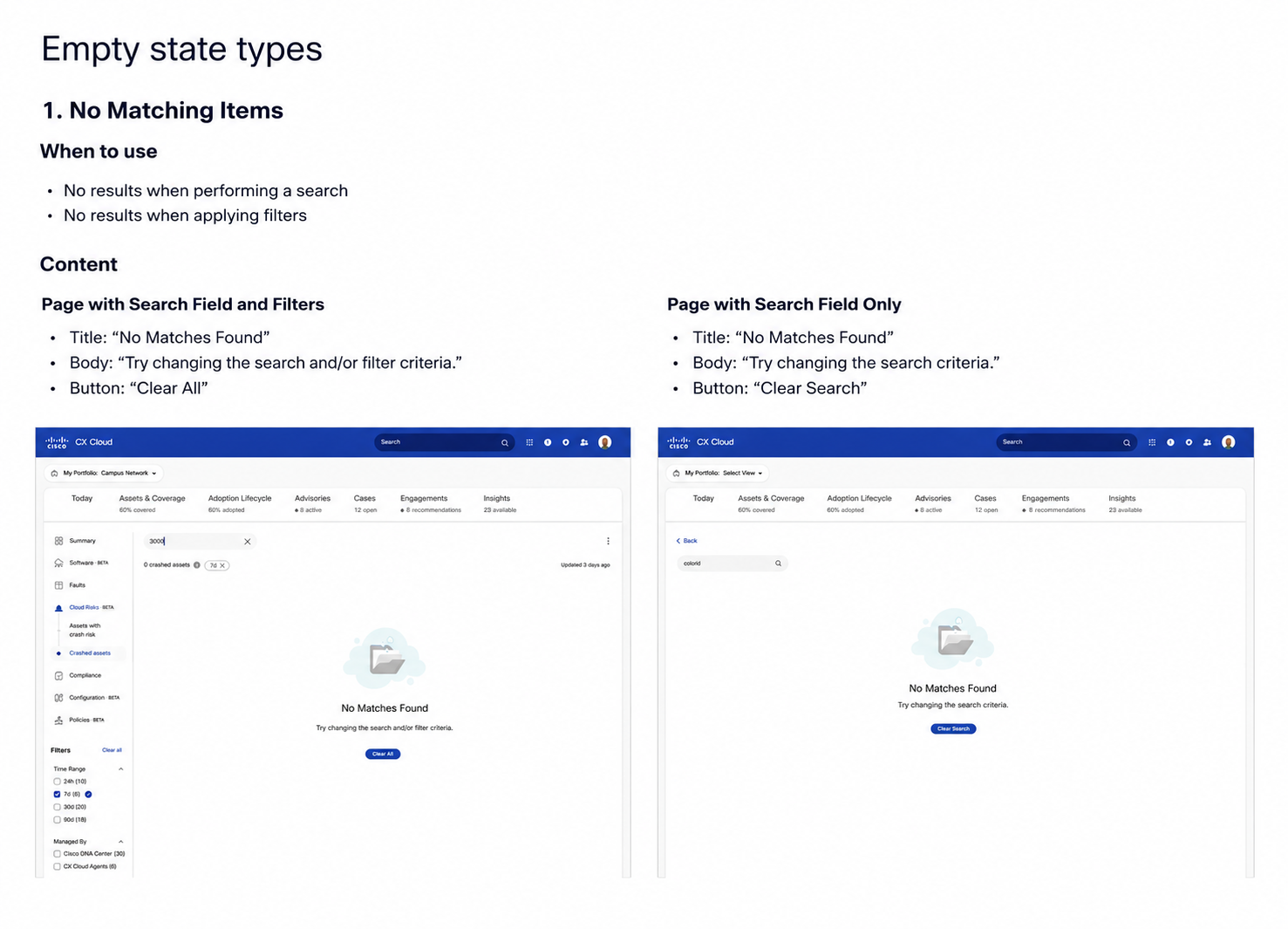Click round icon left of users, search-only mockup
The height and width of the screenshot is (929, 1288).
click(1189, 442)
